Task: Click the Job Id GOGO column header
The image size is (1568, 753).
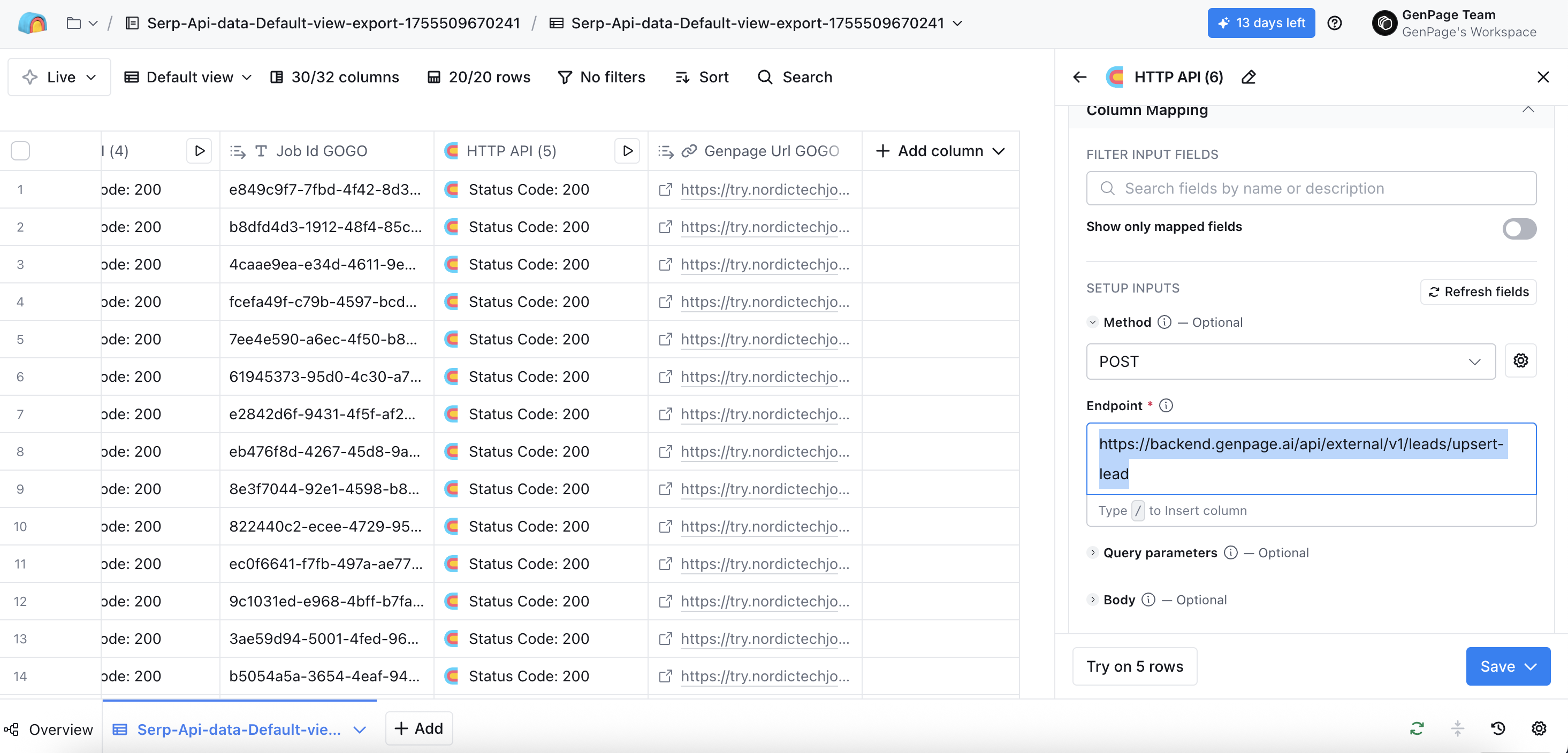Action: 327,151
